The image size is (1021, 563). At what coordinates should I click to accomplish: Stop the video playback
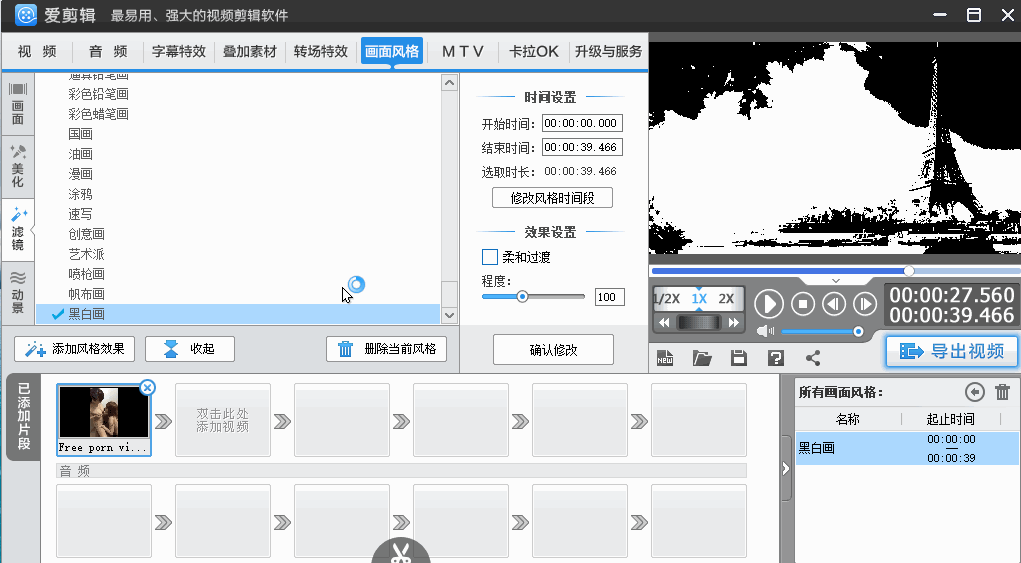(803, 304)
